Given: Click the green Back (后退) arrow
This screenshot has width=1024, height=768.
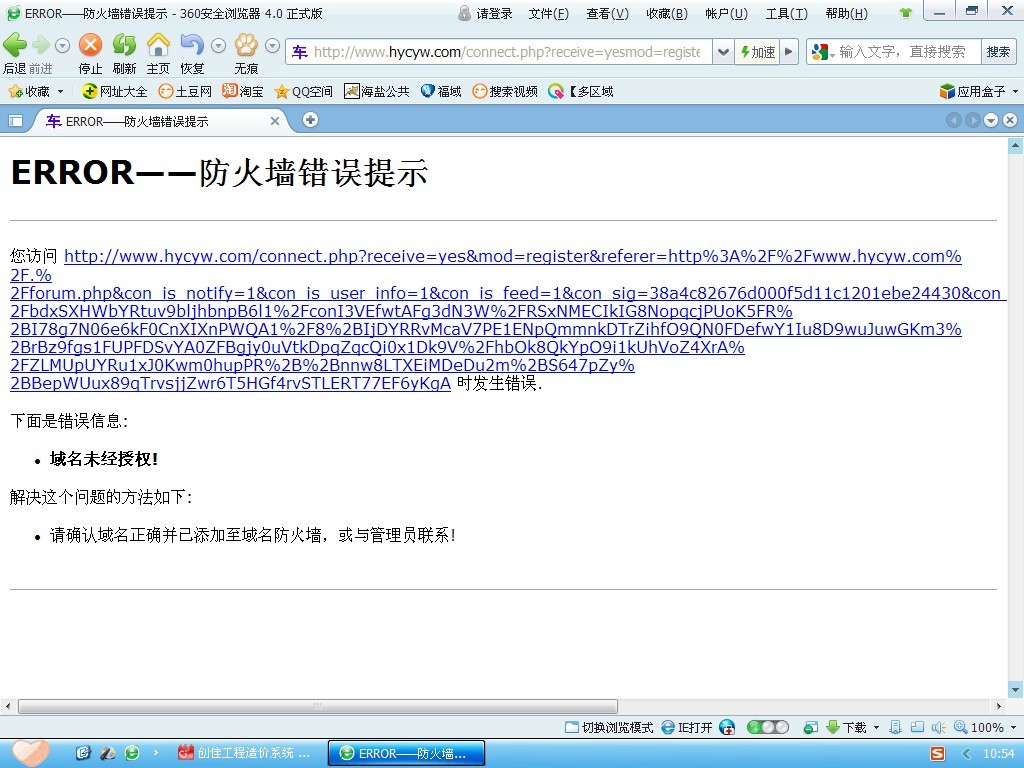Looking at the screenshot, I should tap(15, 45).
